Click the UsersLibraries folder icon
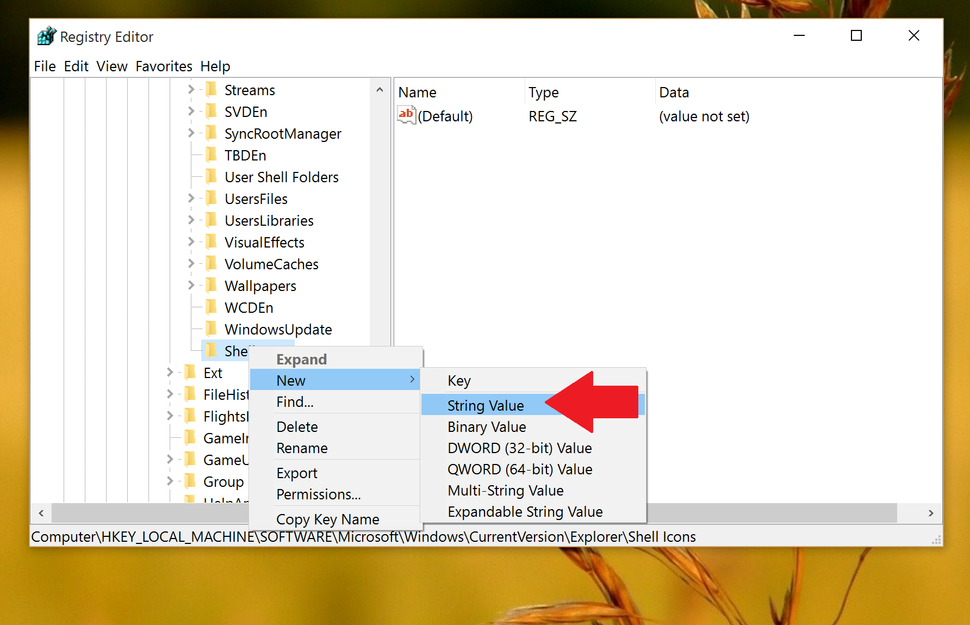This screenshot has height=625, width=970. pyautogui.click(x=214, y=220)
